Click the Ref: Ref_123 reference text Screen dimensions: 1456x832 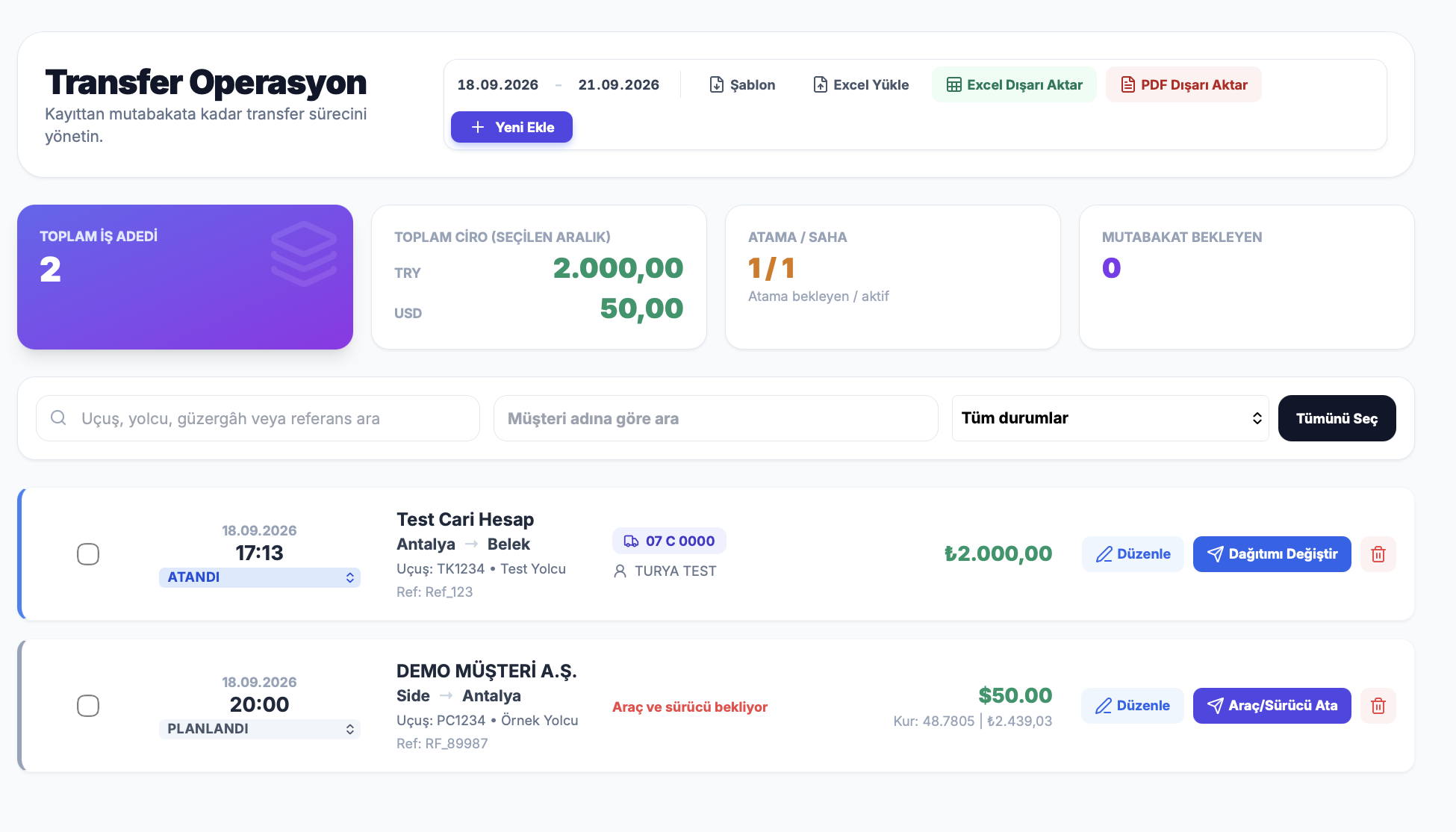(x=435, y=592)
